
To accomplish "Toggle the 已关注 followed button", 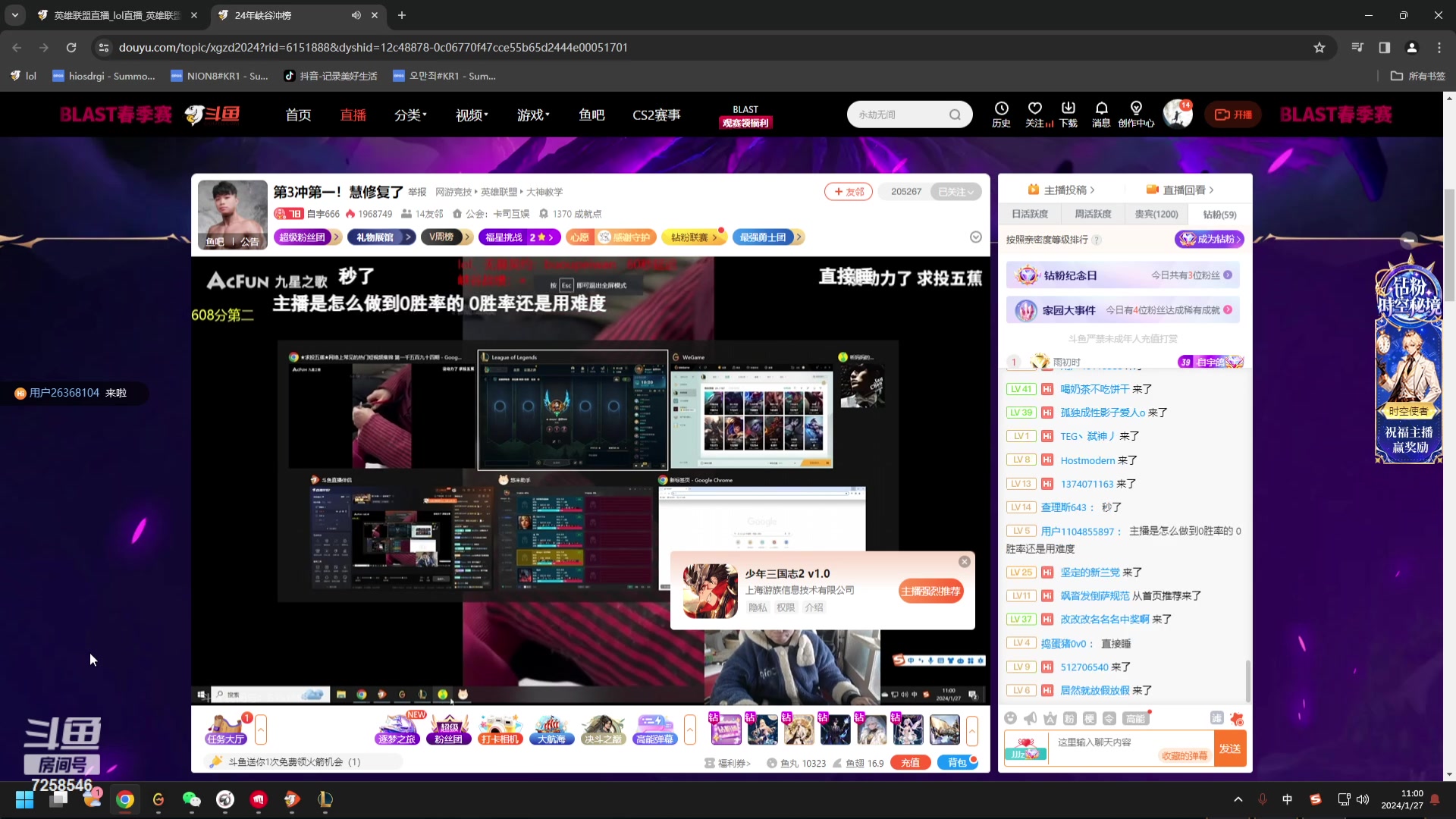I will click(955, 192).
